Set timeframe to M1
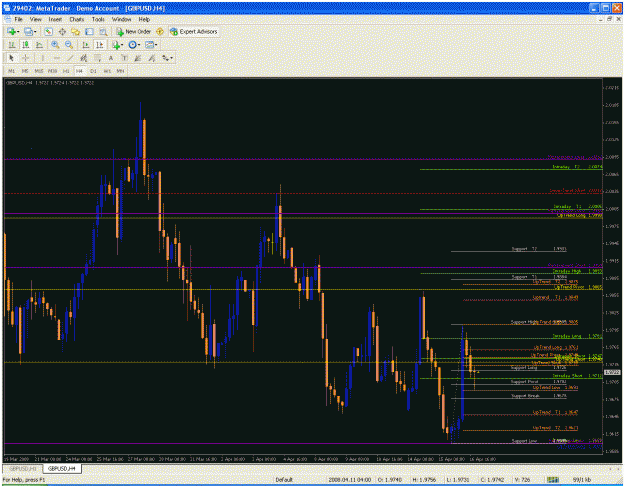The width and height of the screenshot is (625, 486). point(12,71)
